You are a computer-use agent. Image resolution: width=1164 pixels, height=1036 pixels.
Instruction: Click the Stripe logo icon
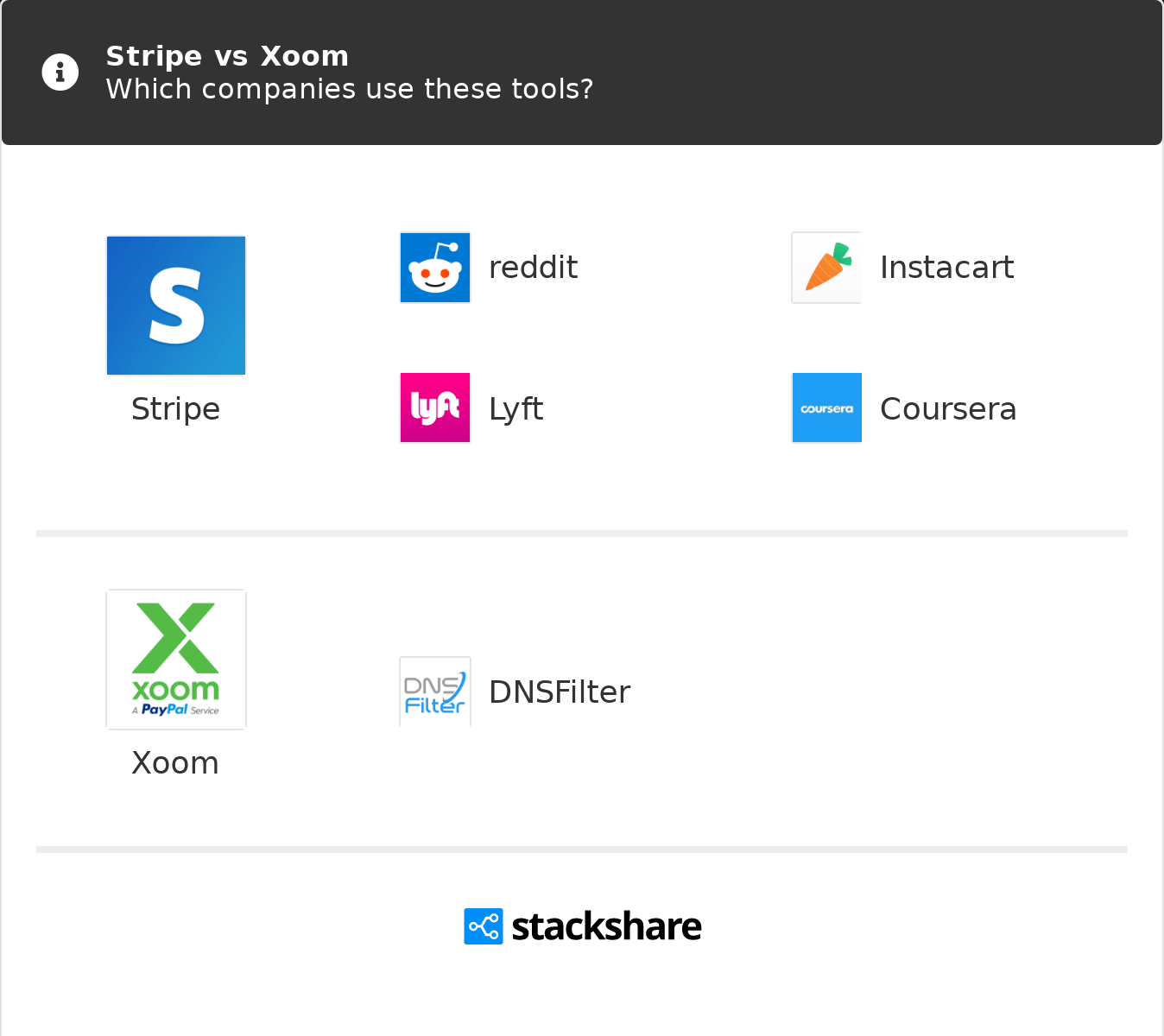(176, 306)
